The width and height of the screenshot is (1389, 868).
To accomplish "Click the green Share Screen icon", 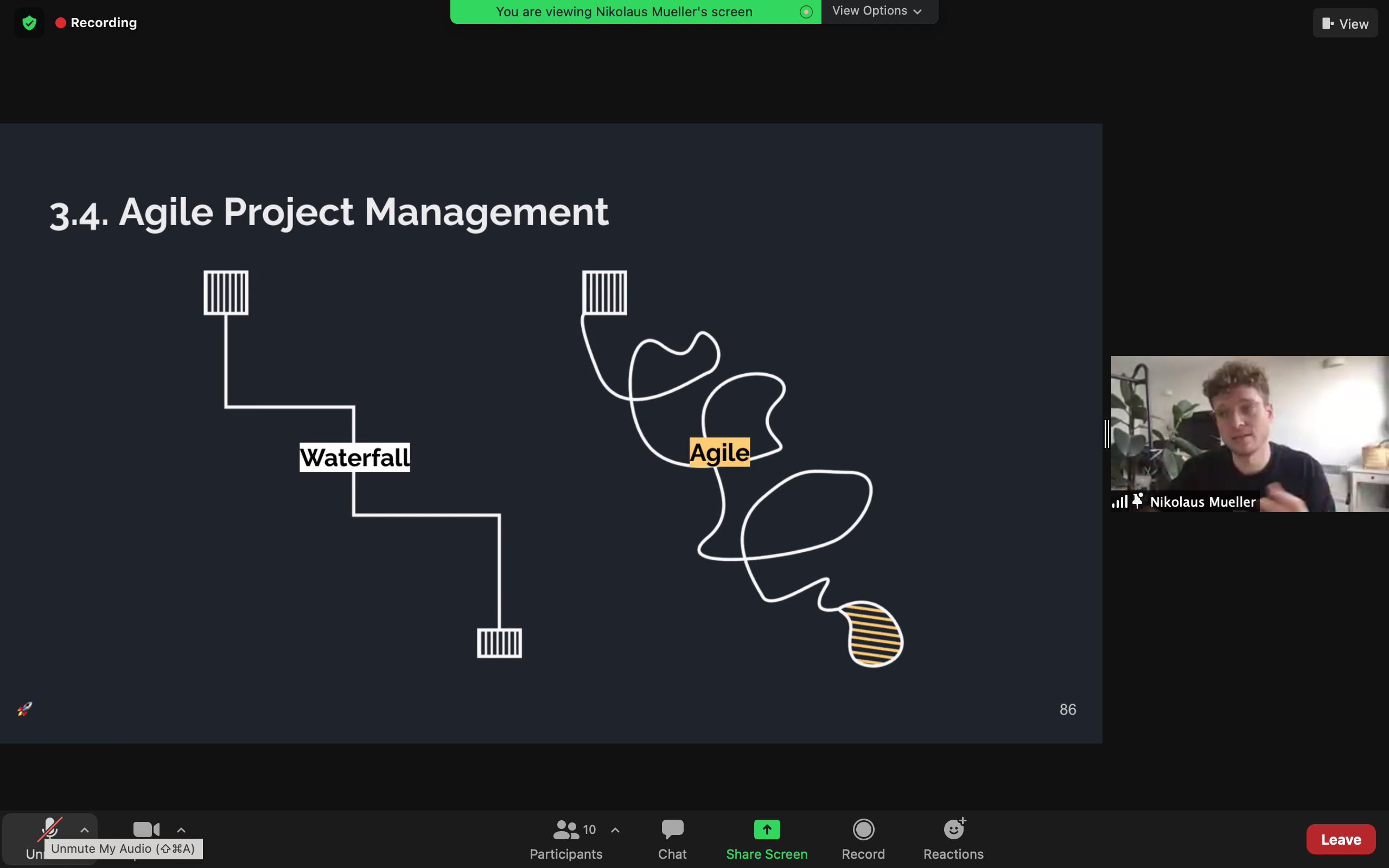I will [766, 829].
